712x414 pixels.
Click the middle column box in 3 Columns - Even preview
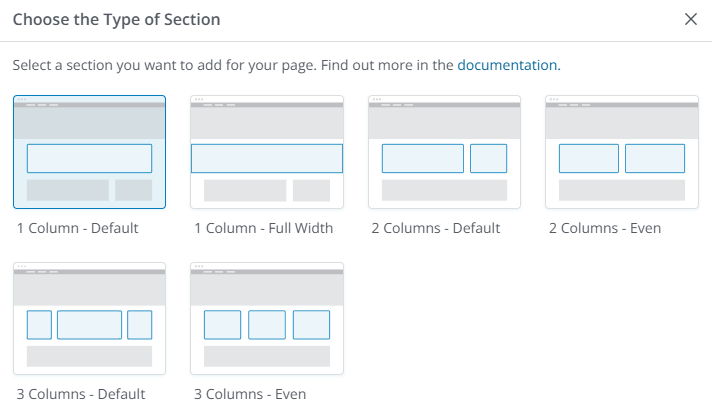[x=267, y=325]
